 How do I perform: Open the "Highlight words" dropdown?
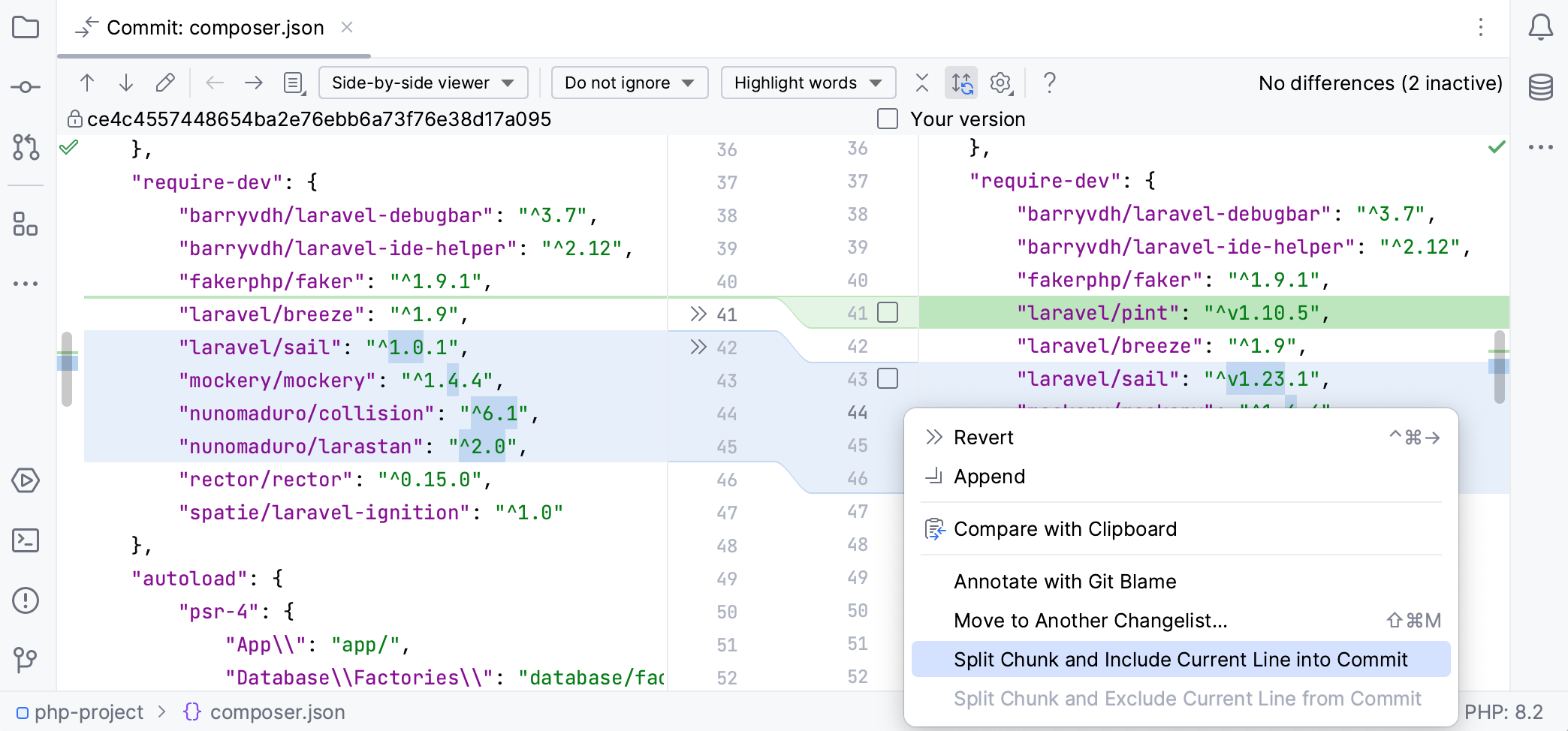808,83
